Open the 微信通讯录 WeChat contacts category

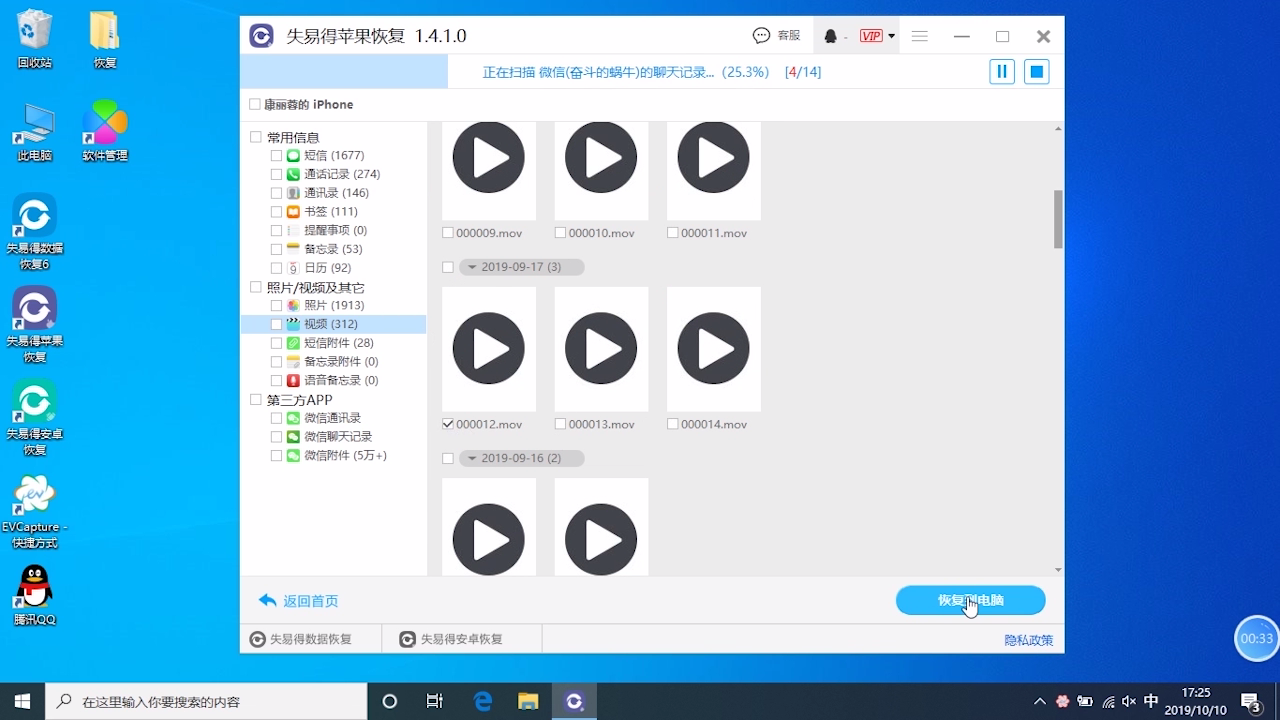(x=332, y=418)
